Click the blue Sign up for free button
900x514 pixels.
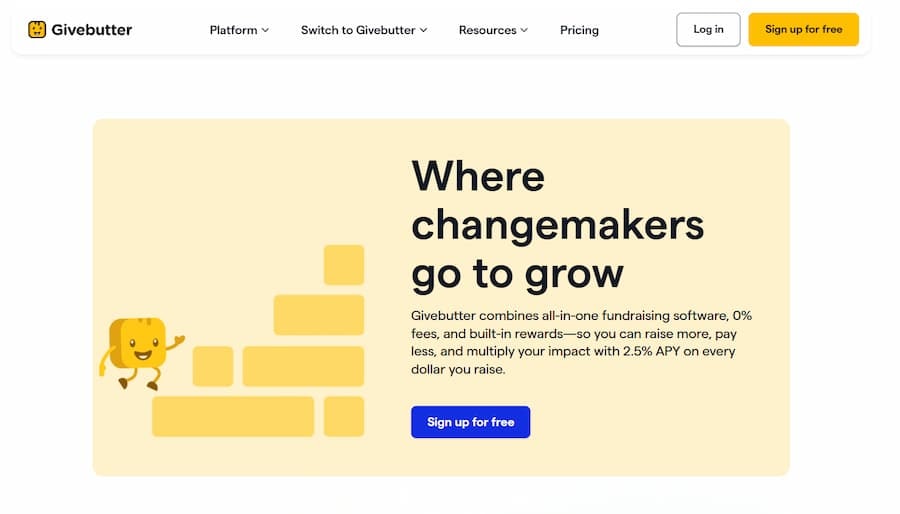click(x=470, y=422)
